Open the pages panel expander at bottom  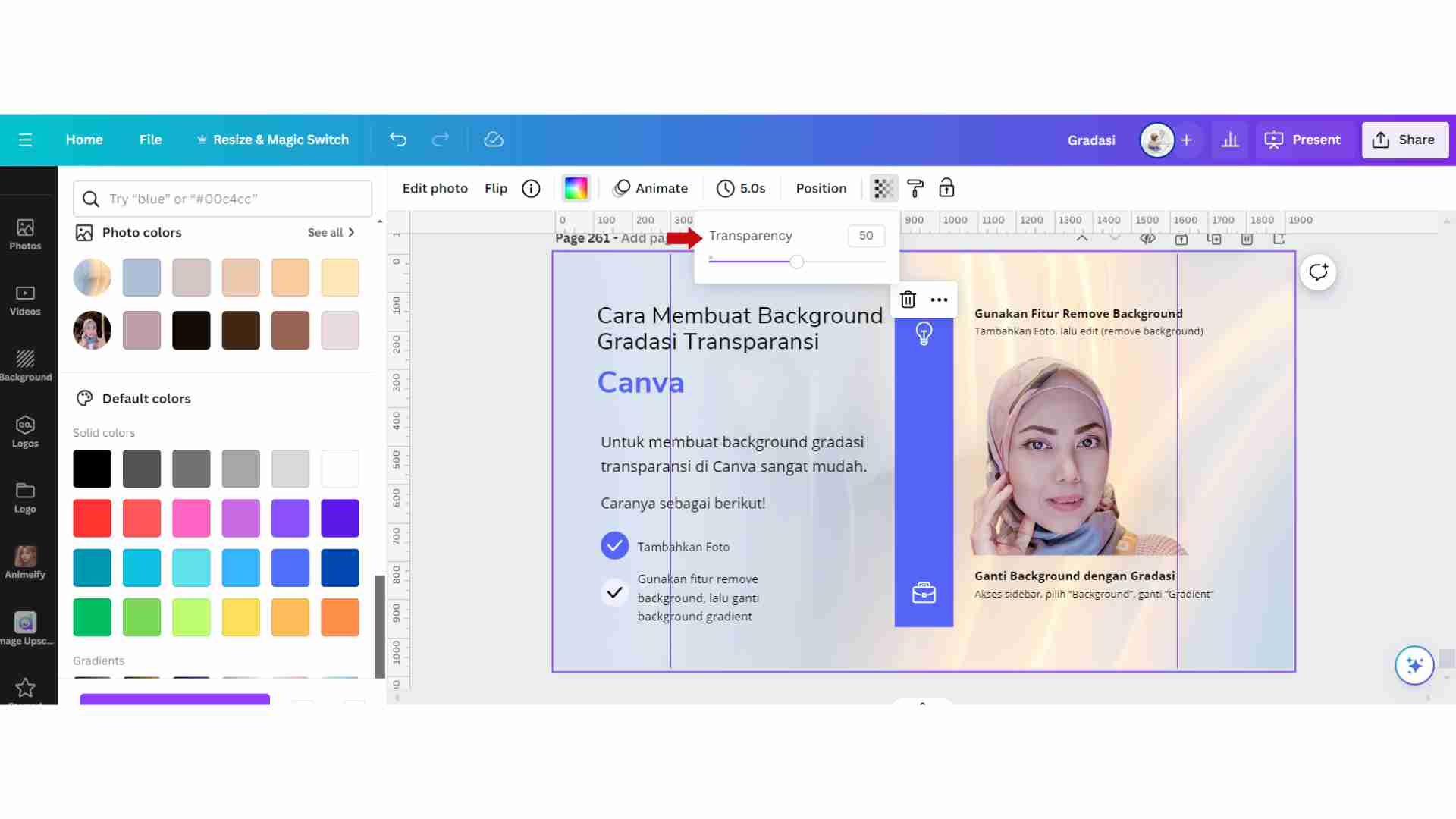(x=922, y=702)
